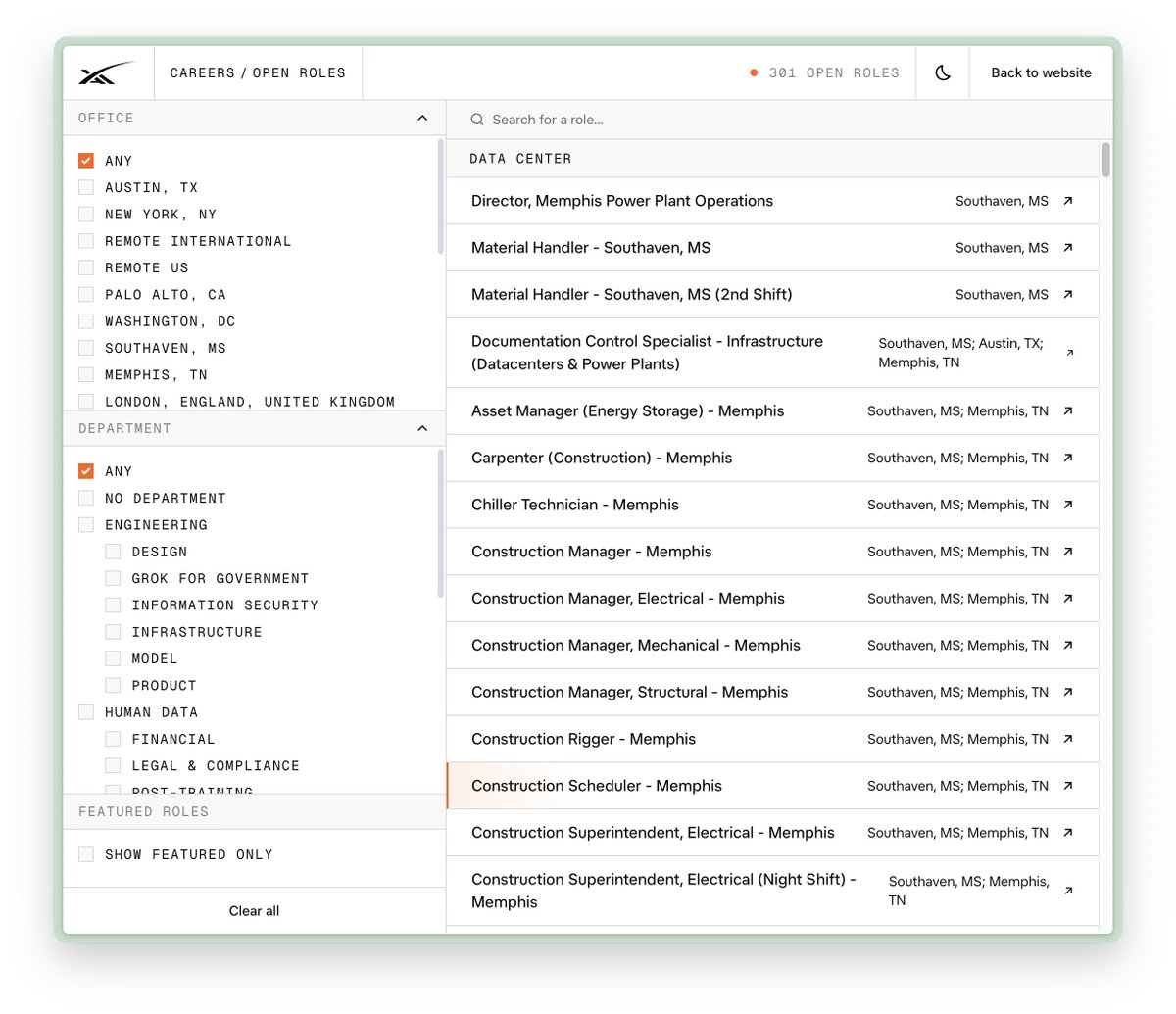Click the role list vertical scrollbar

(x=1106, y=160)
